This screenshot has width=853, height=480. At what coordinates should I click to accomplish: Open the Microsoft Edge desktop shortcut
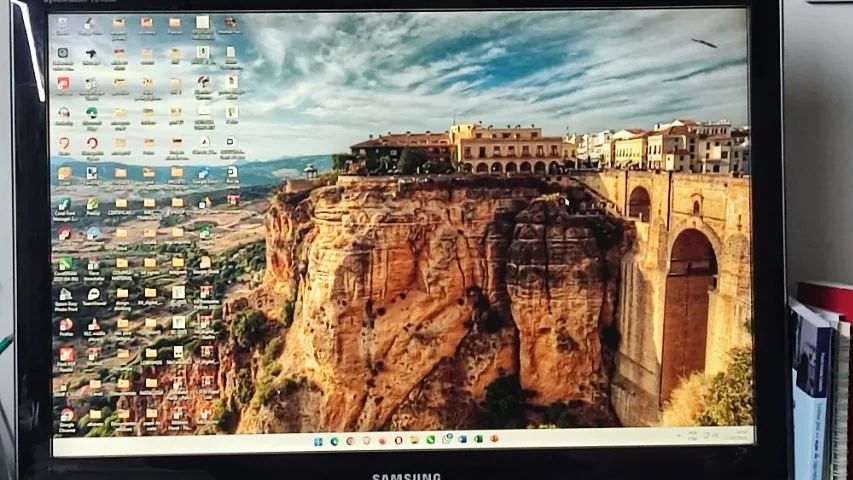[x=92, y=118]
